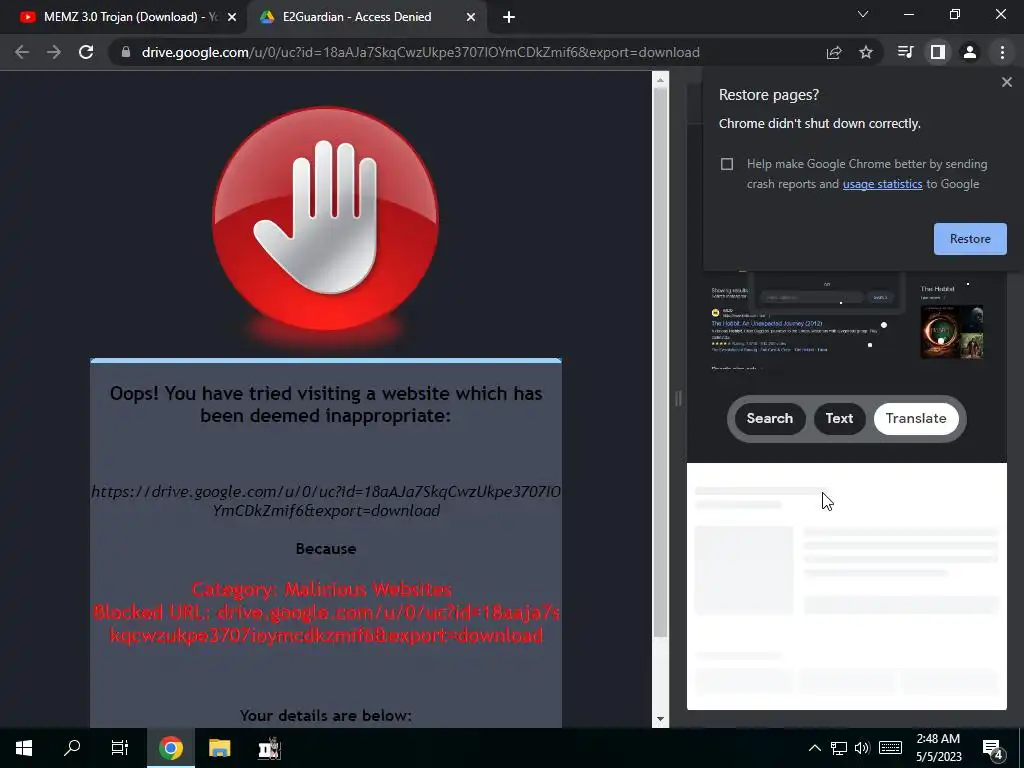Open the last pinned taskbar app icon
Image resolution: width=1024 pixels, height=768 pixels.
click(x=269, y=748)
